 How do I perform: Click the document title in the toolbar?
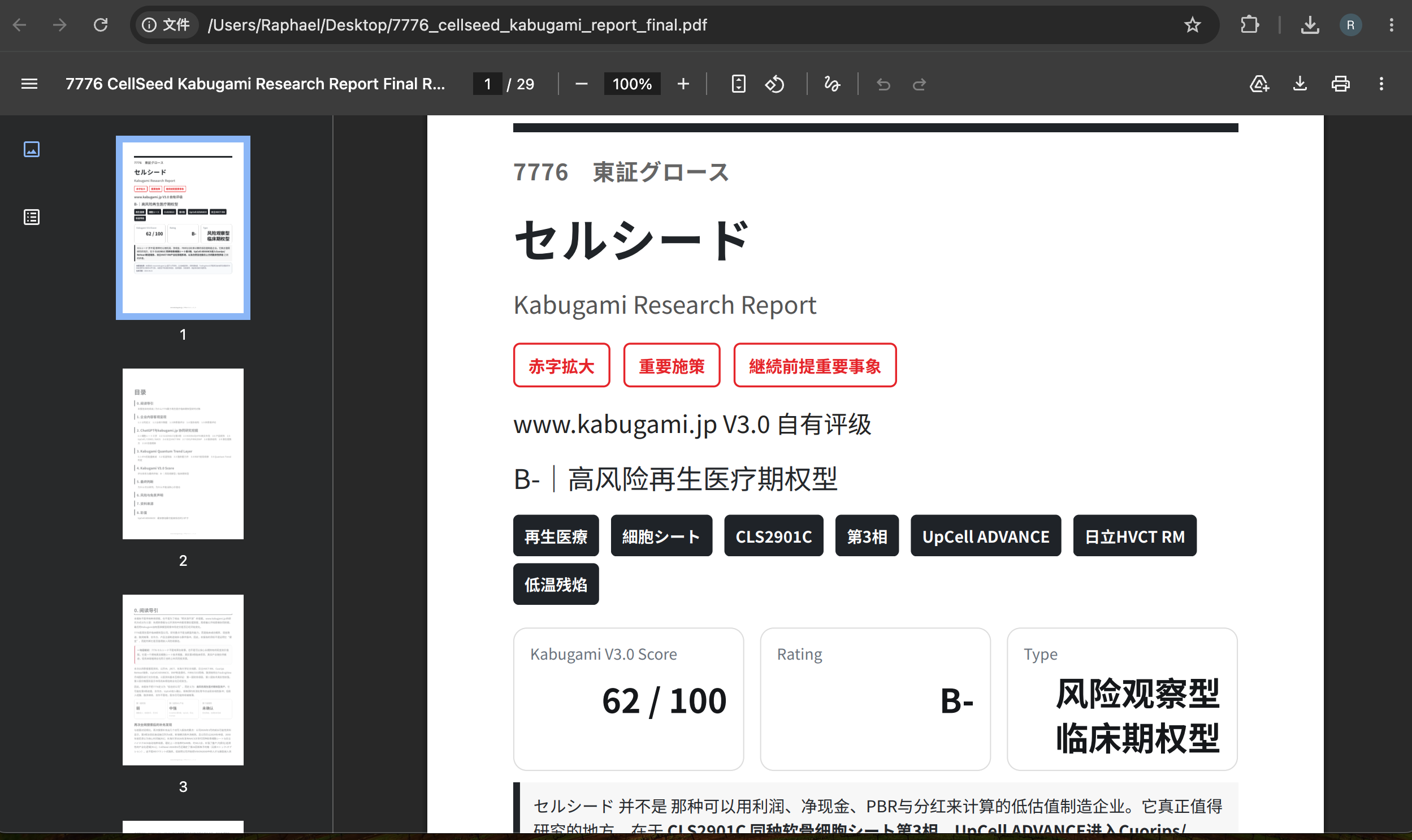[255, 84]
